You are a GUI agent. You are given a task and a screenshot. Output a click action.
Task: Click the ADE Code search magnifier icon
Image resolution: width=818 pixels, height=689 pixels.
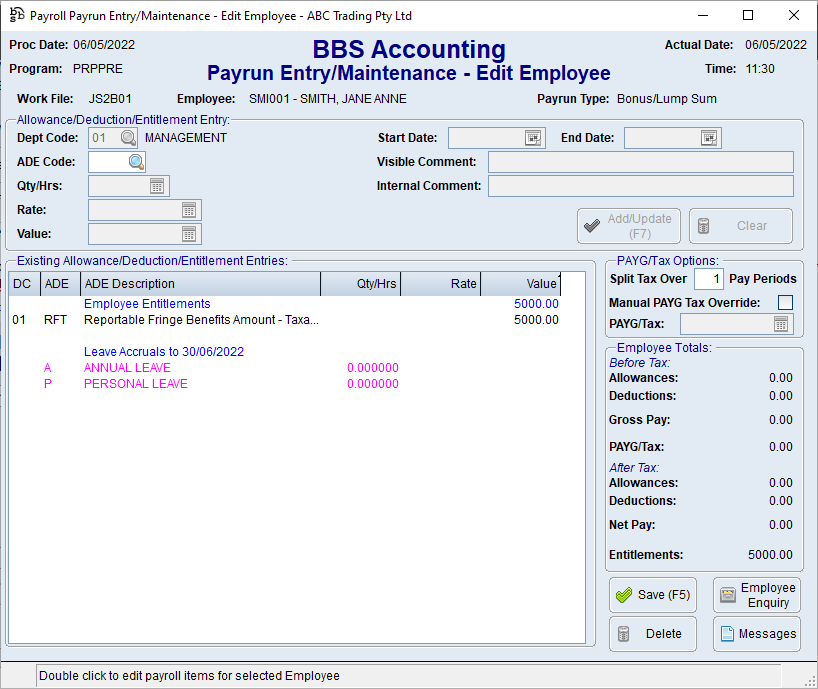pos(136,162)
